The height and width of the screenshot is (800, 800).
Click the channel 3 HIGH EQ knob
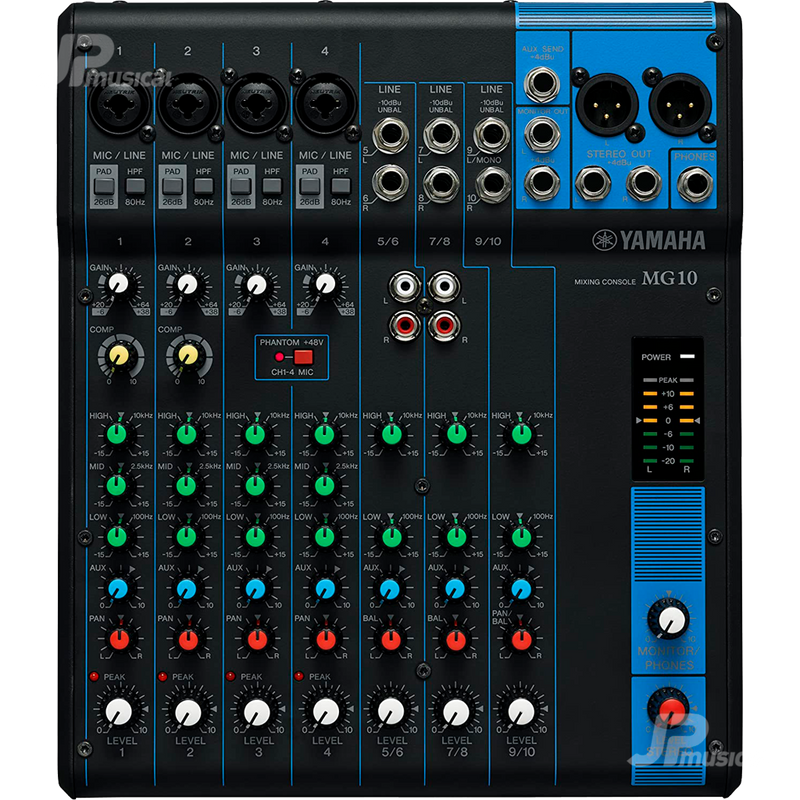click(x=255, y=435)
